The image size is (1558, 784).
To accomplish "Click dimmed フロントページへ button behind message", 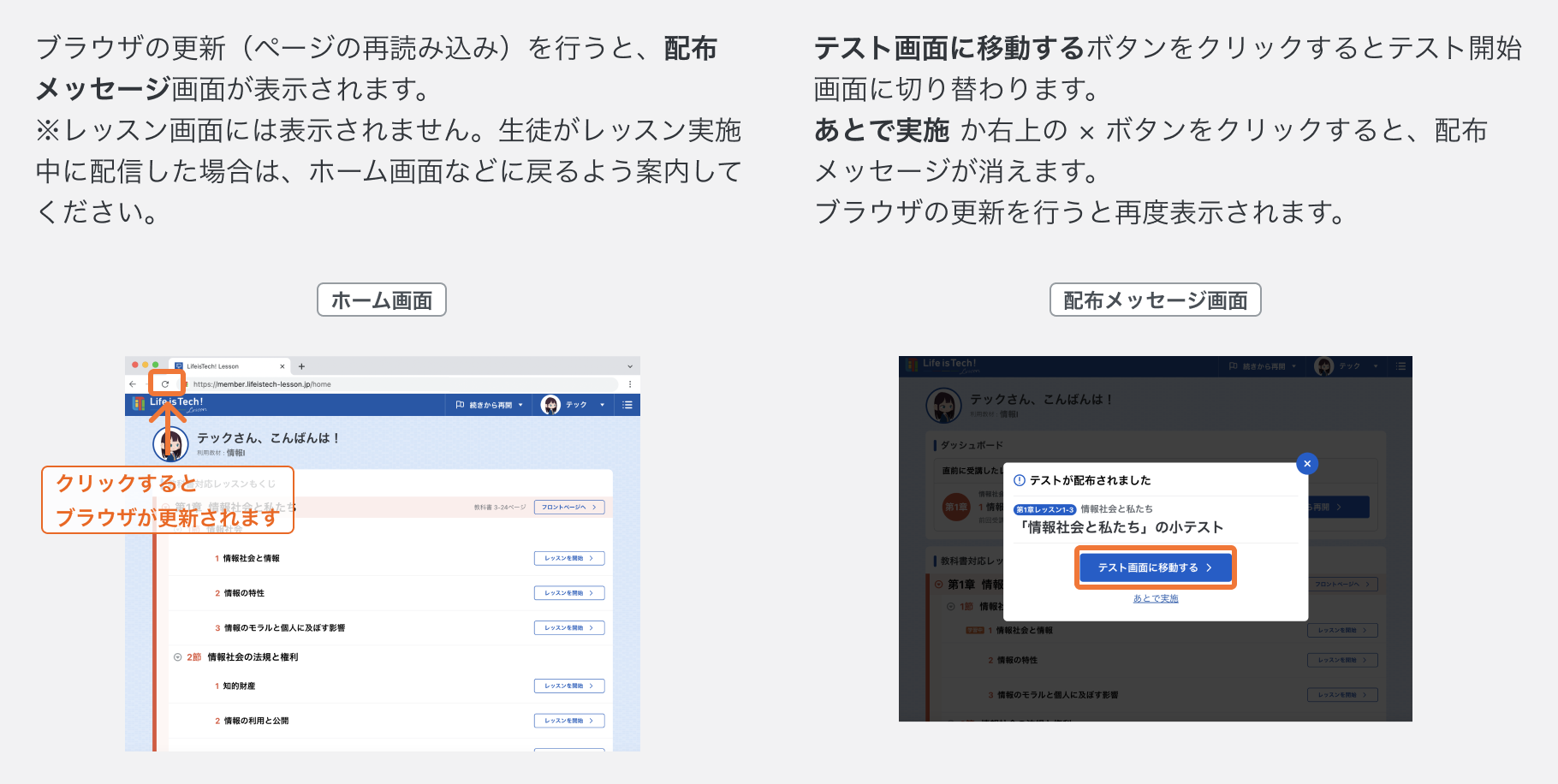I will pyautogui.click(x=1342, y=585).
